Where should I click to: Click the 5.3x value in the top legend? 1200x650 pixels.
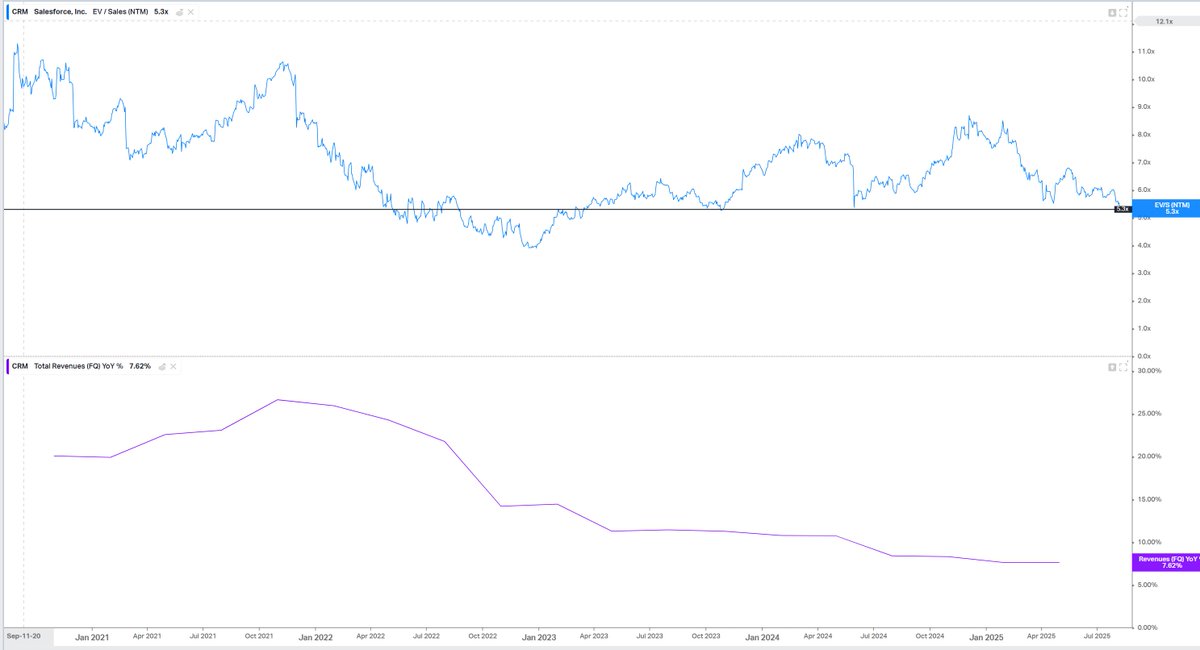coord(161,12)
